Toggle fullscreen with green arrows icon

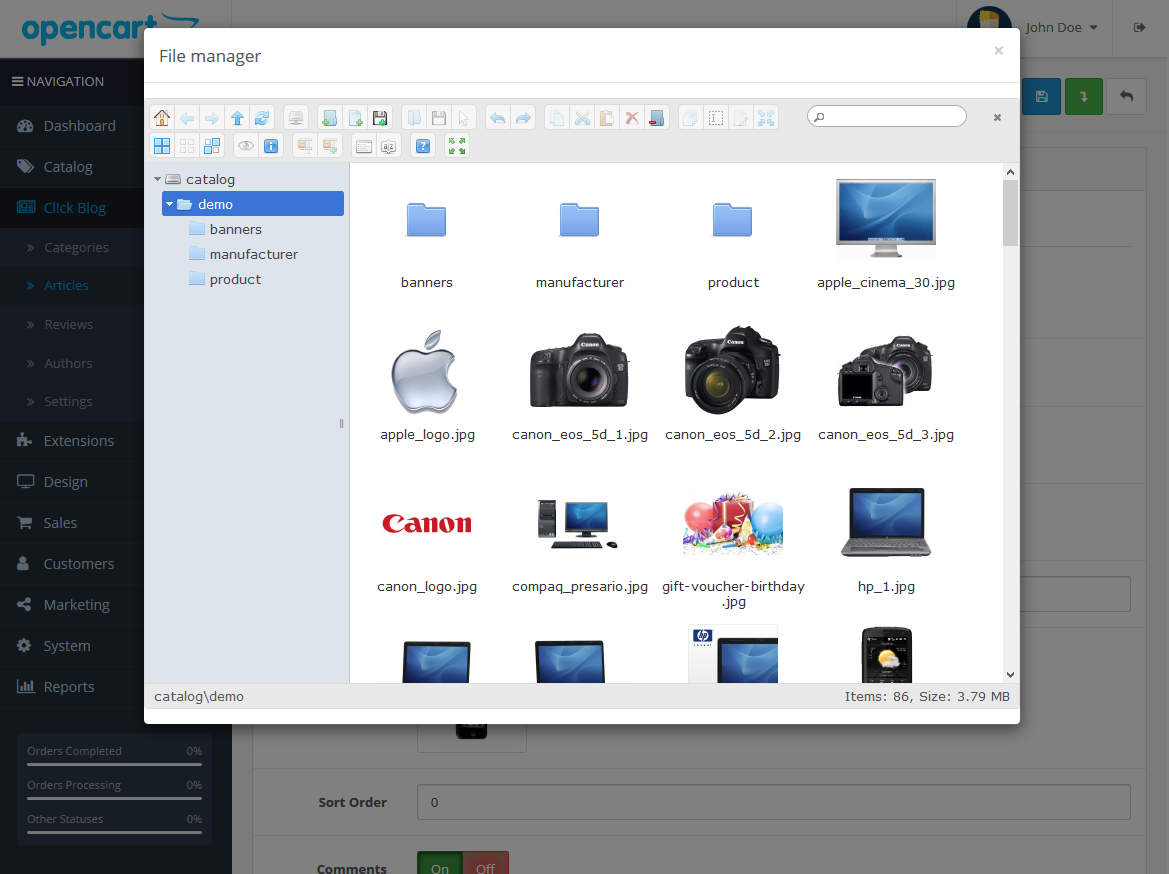457,146
